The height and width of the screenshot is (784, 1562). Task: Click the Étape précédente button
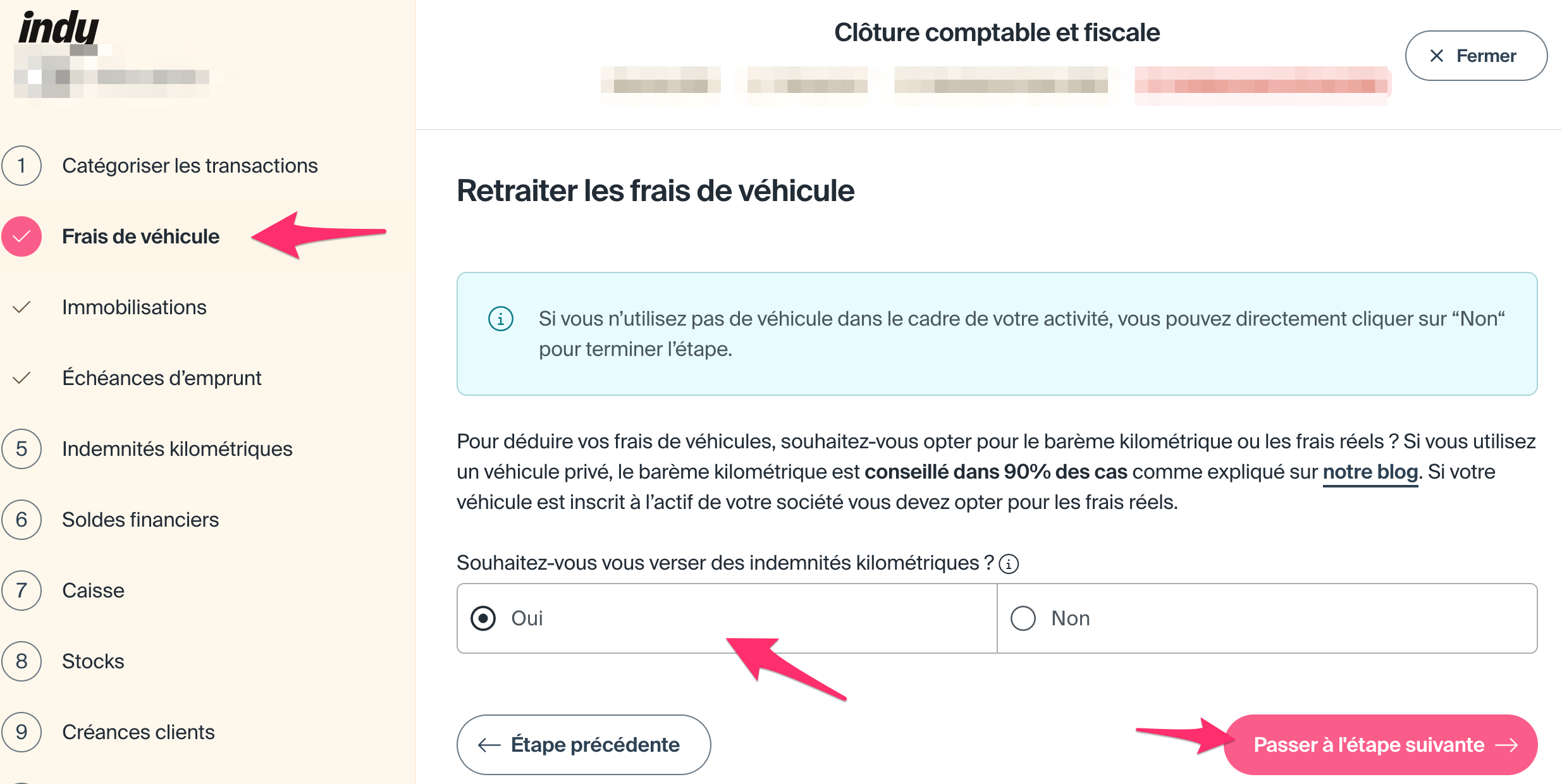584,745
